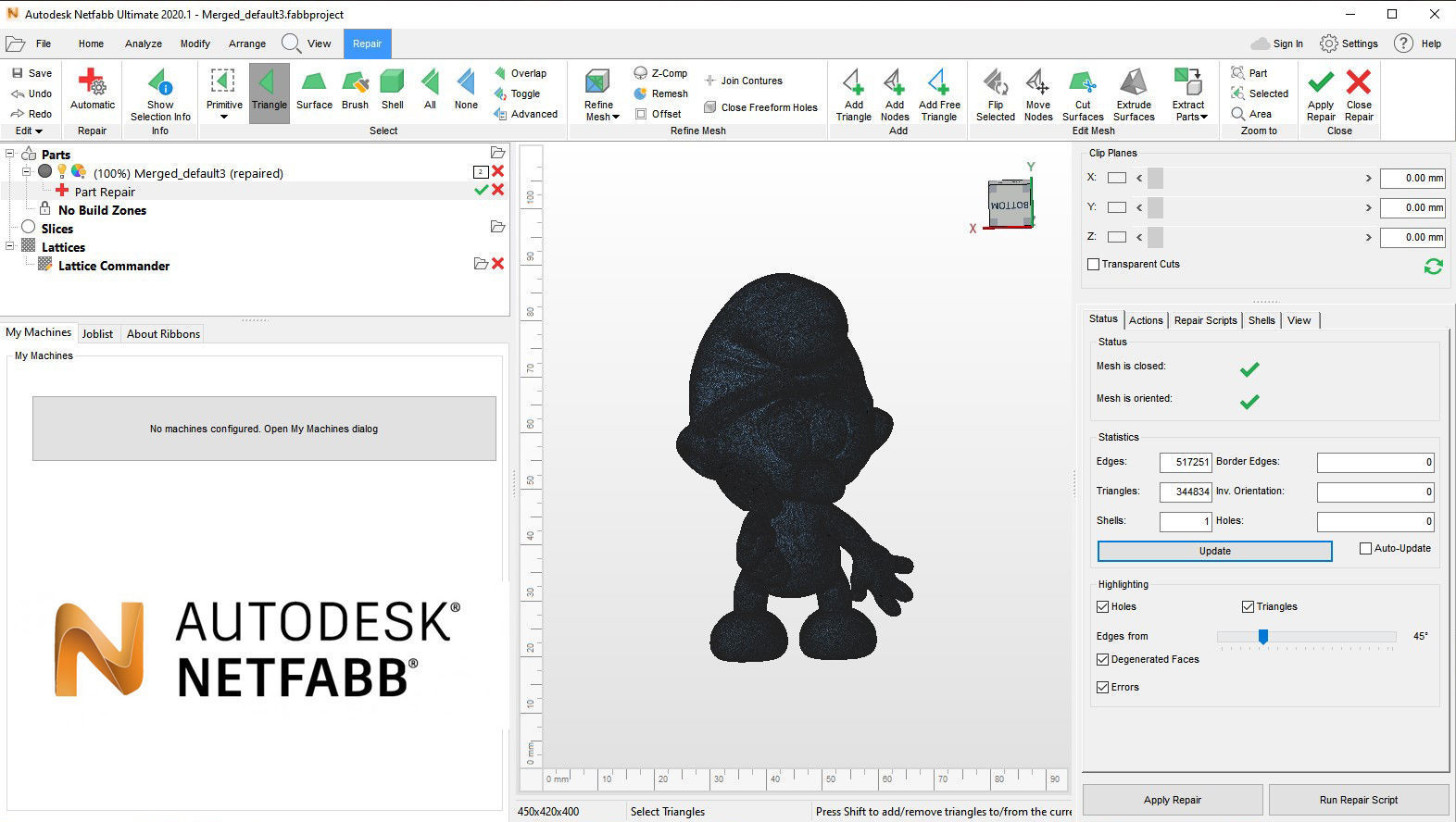The image size is (1456, 822).
Task: Toggle Errors highlighting checkbox
Action: point(1102,687)
